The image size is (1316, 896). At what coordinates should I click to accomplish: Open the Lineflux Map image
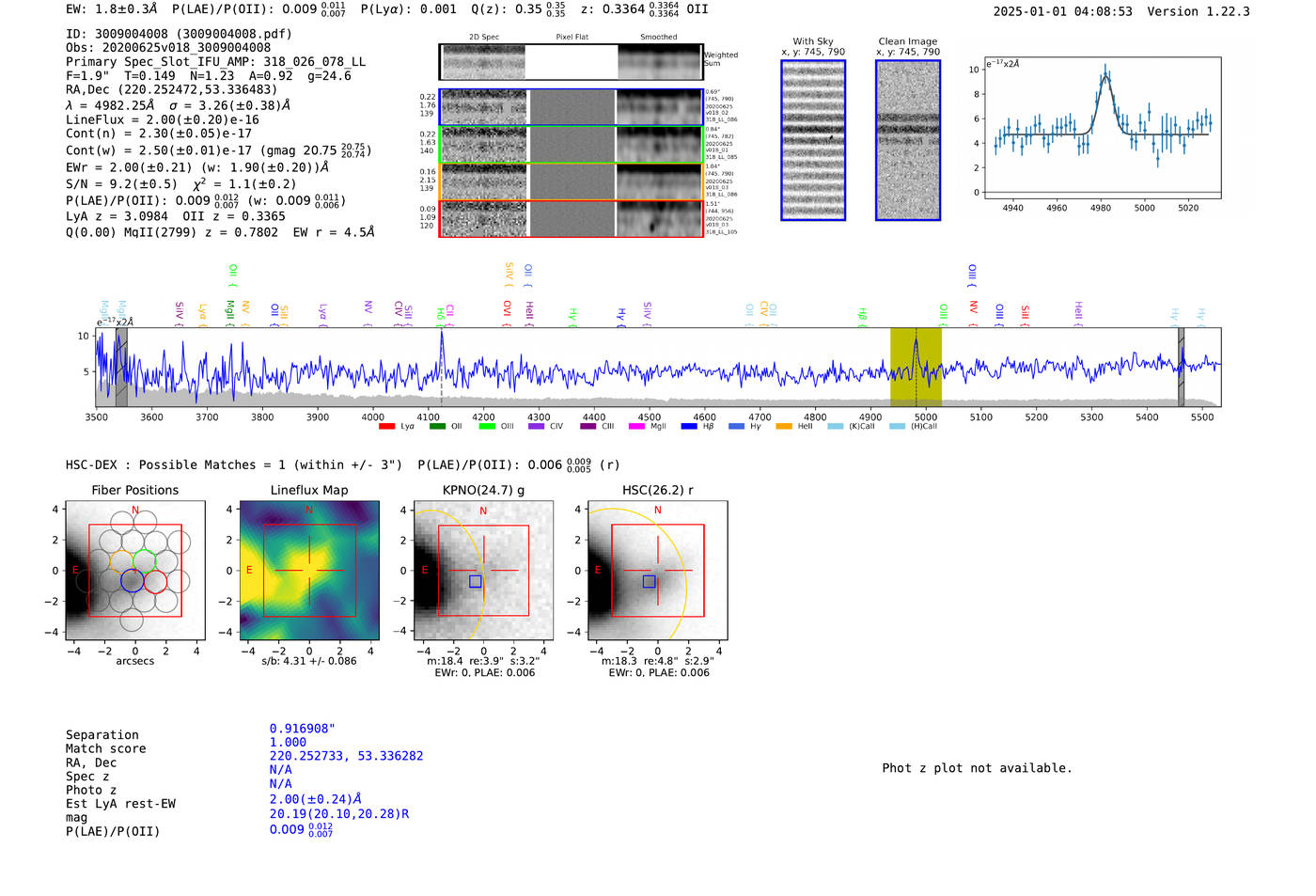[x=309, y=570]
